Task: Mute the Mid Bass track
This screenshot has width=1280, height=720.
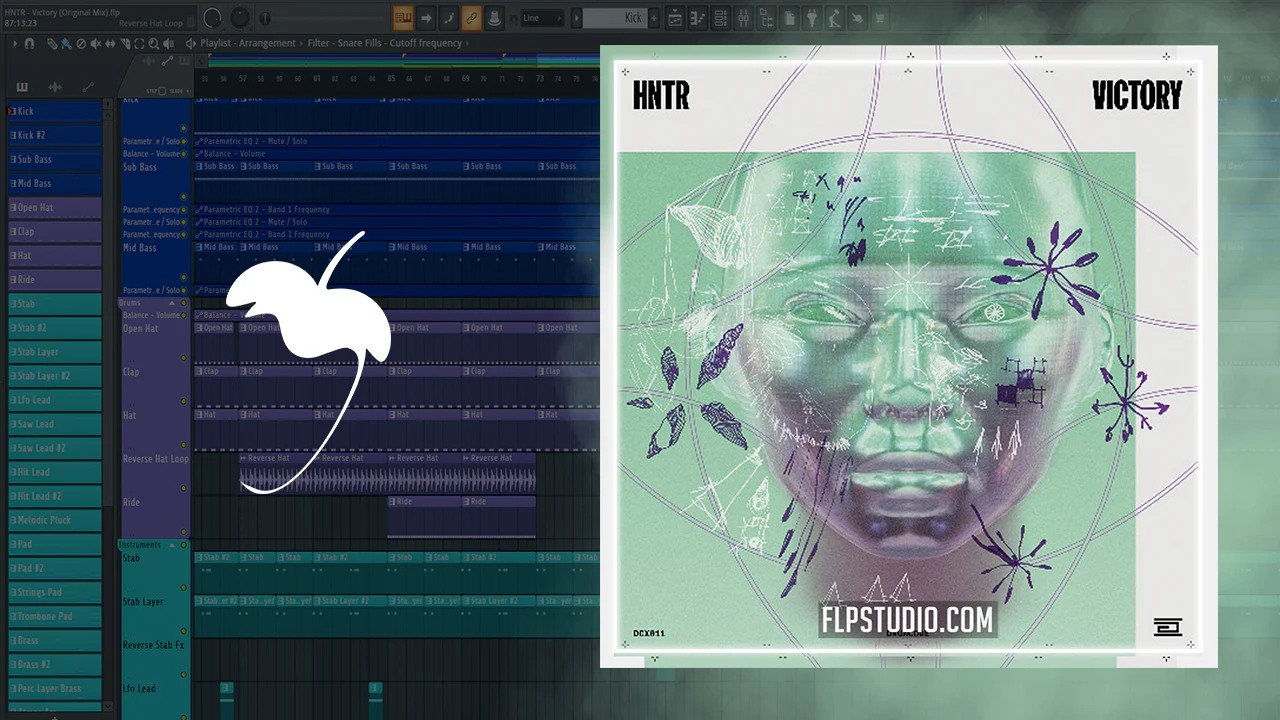Action: 183,277
